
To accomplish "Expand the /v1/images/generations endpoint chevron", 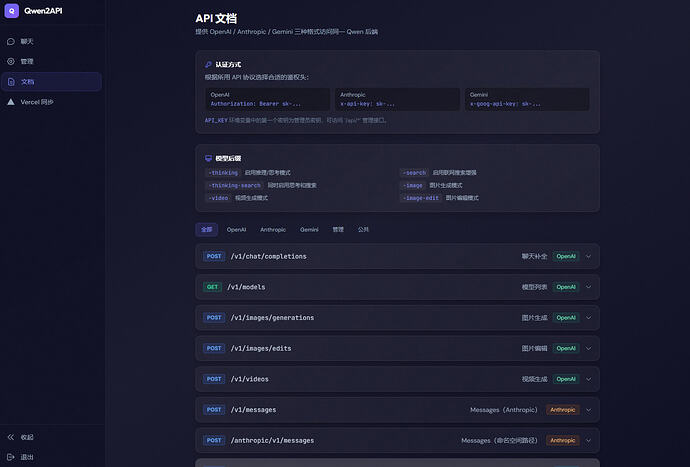I will tap(588, 318).
